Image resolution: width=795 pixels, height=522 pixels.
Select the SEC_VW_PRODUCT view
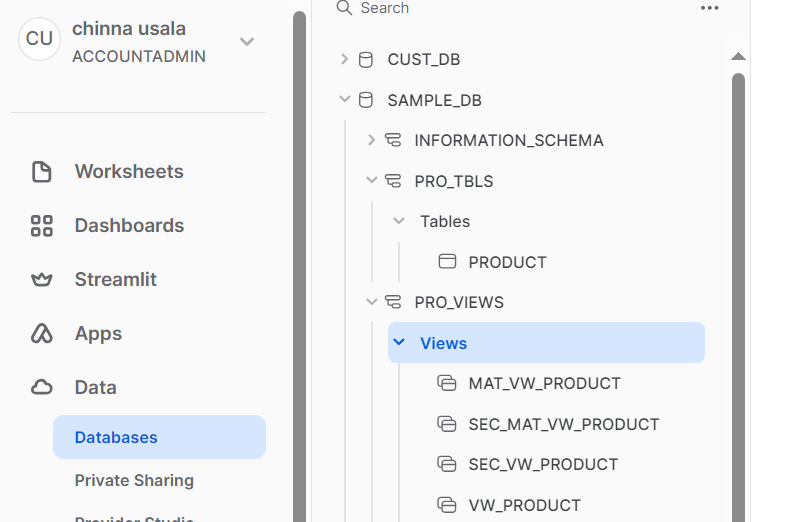pyautogui.click(x=543, y=464)
